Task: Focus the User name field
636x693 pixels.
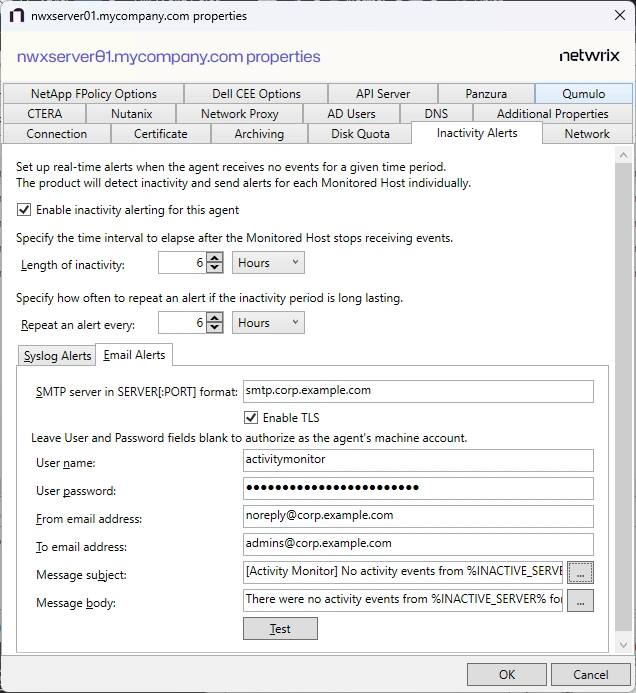Action: (418, 460)
